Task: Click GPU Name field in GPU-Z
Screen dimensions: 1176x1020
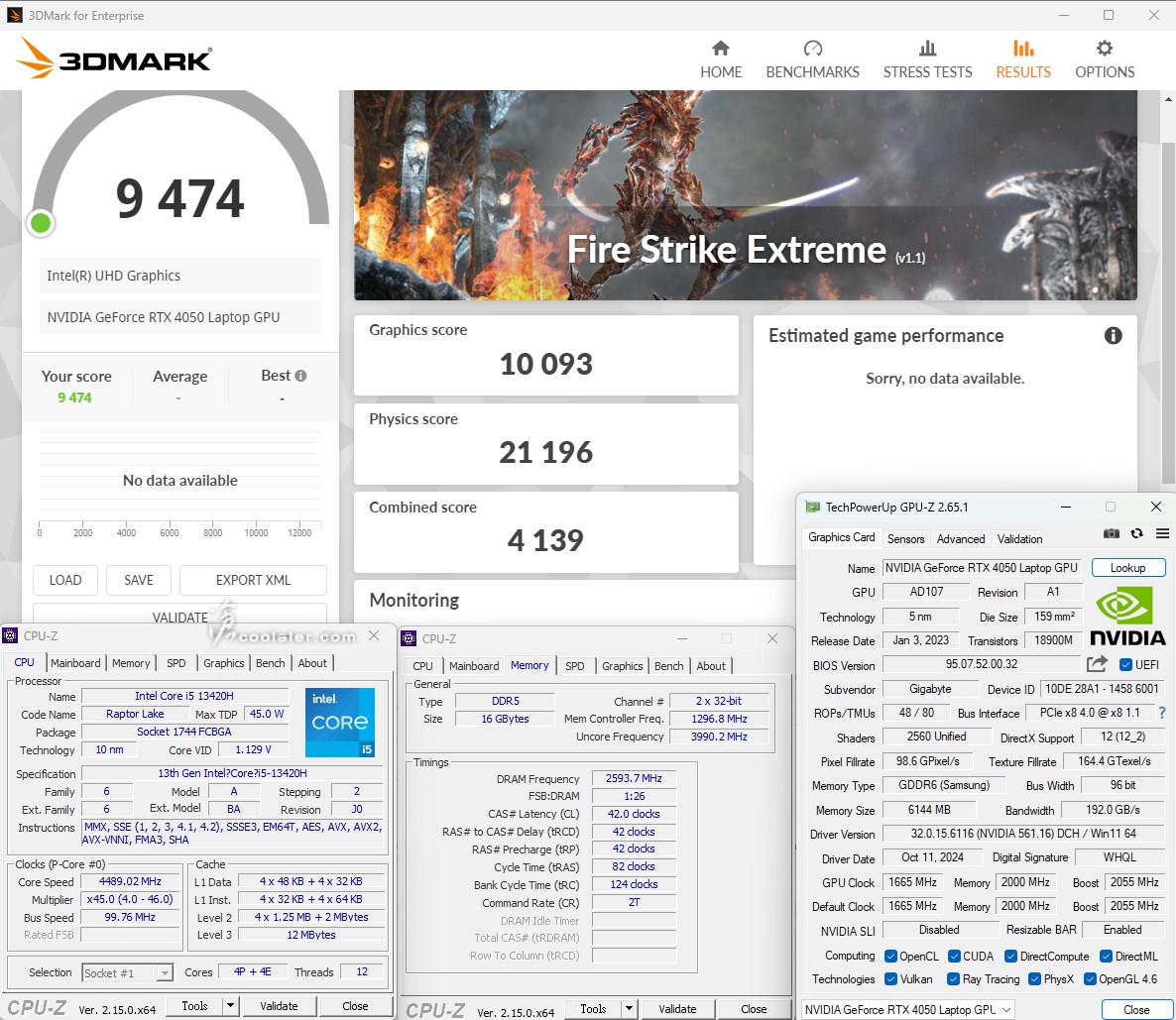Action: [x=981, y=568]
